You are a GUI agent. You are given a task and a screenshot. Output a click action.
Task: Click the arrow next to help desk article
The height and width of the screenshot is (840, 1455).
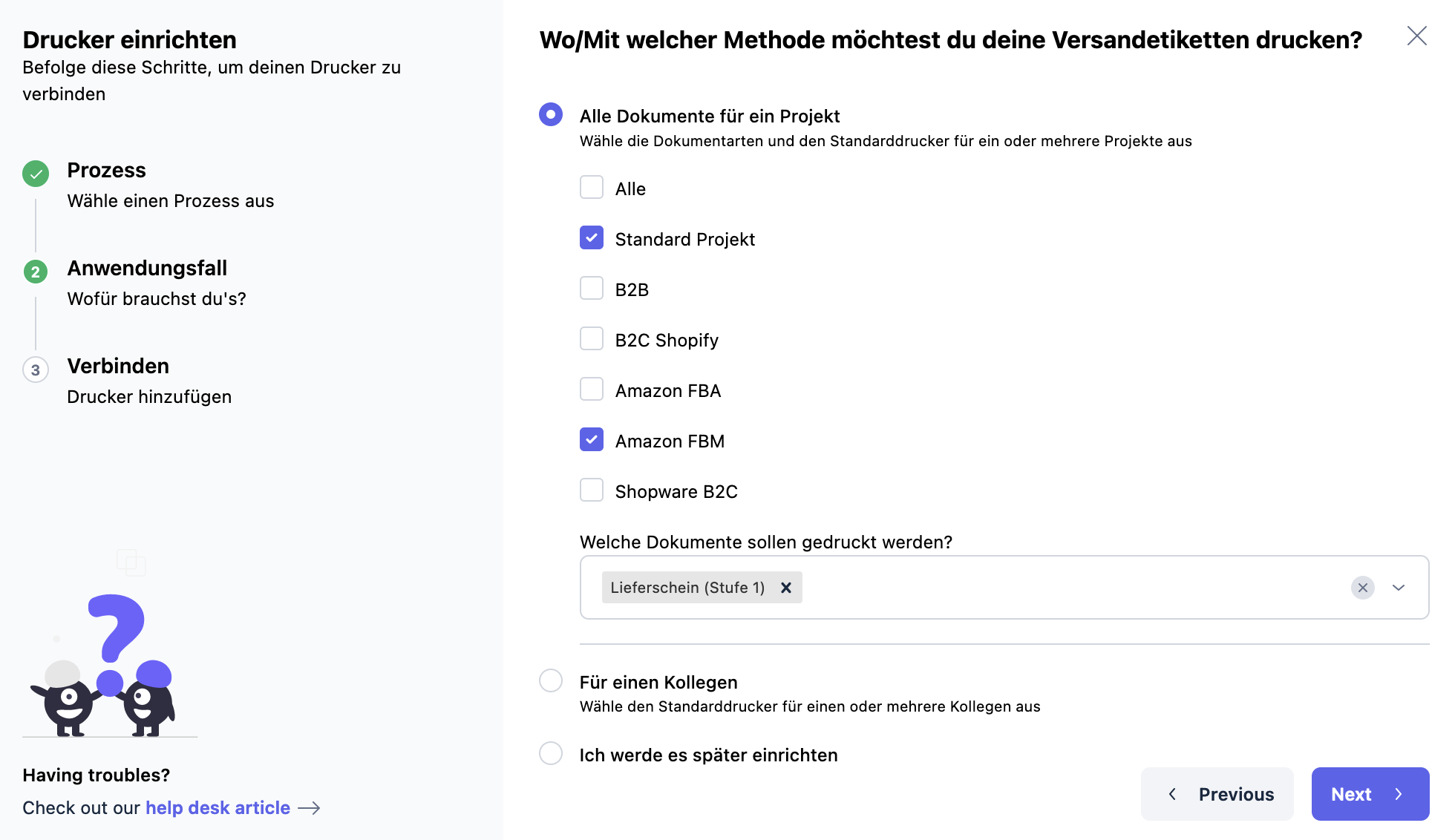[309, 808]
